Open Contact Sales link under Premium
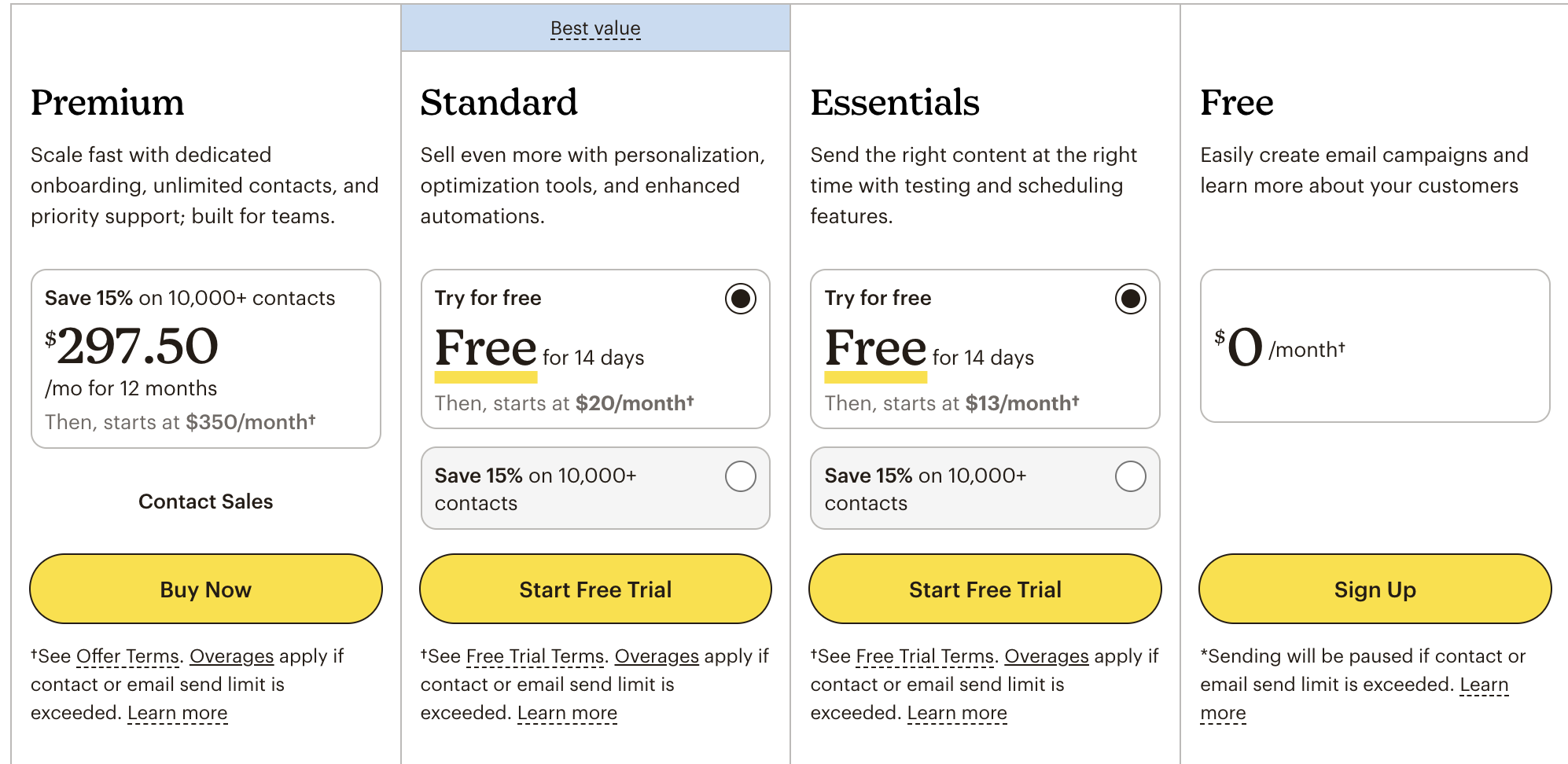 206,501
